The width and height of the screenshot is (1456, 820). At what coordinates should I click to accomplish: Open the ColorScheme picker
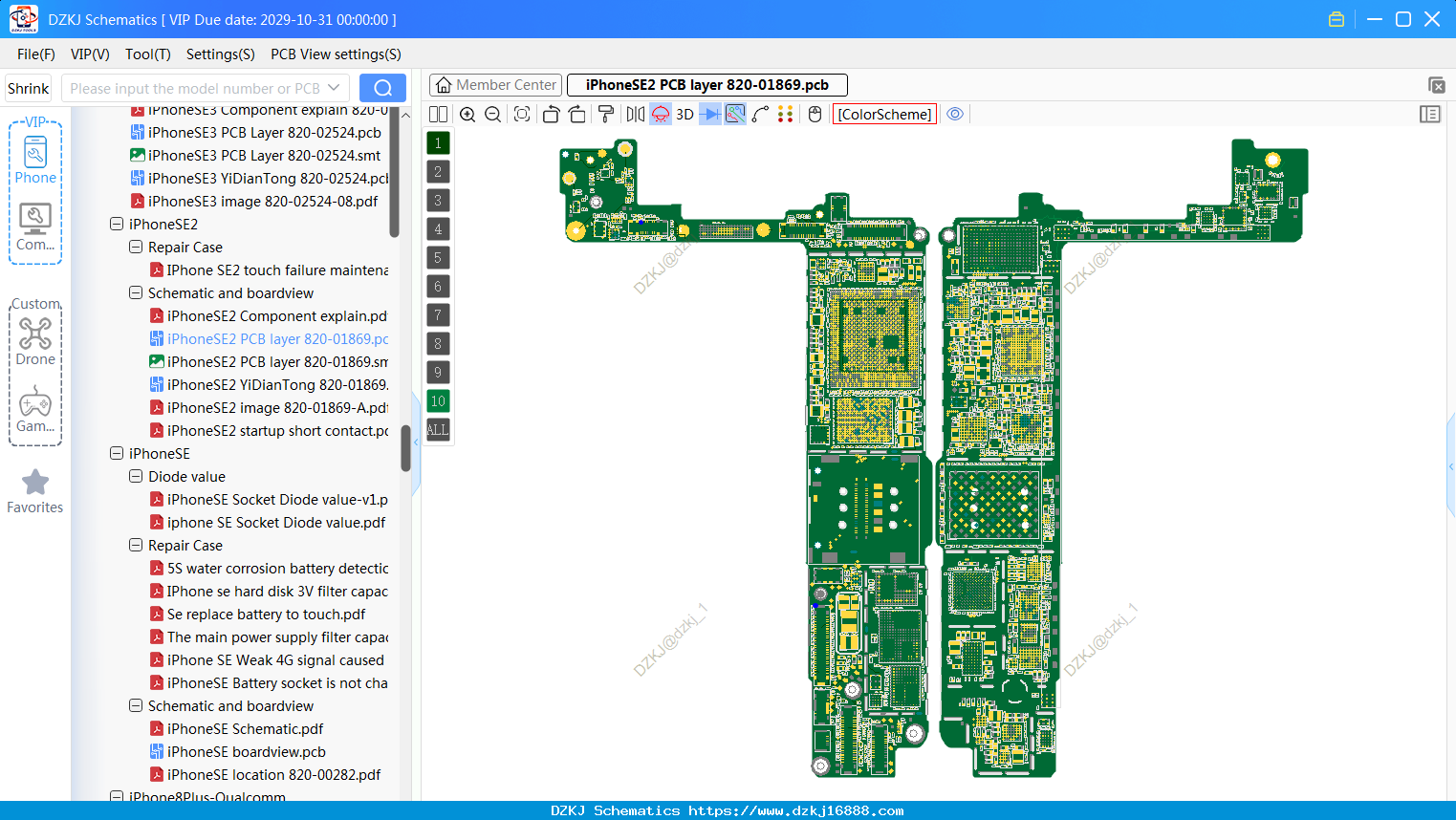(x=884, y=114)
